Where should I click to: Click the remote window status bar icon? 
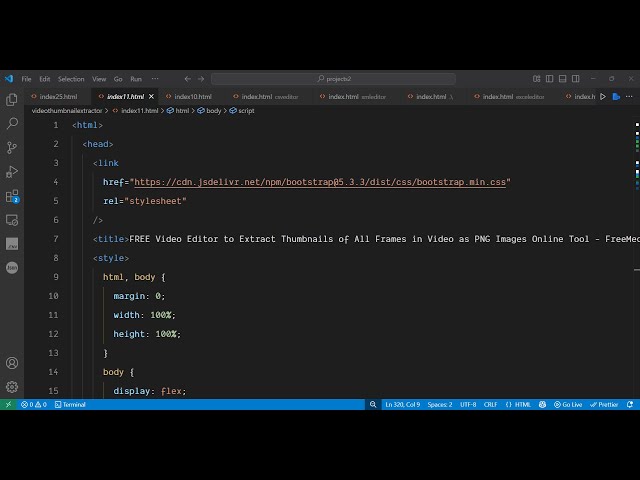pyautogui.click(x=8, y=404)
